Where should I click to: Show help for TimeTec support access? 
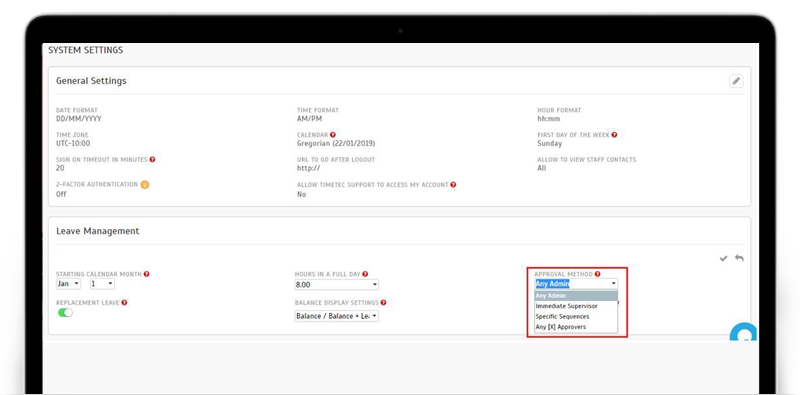tap(453, 185)
